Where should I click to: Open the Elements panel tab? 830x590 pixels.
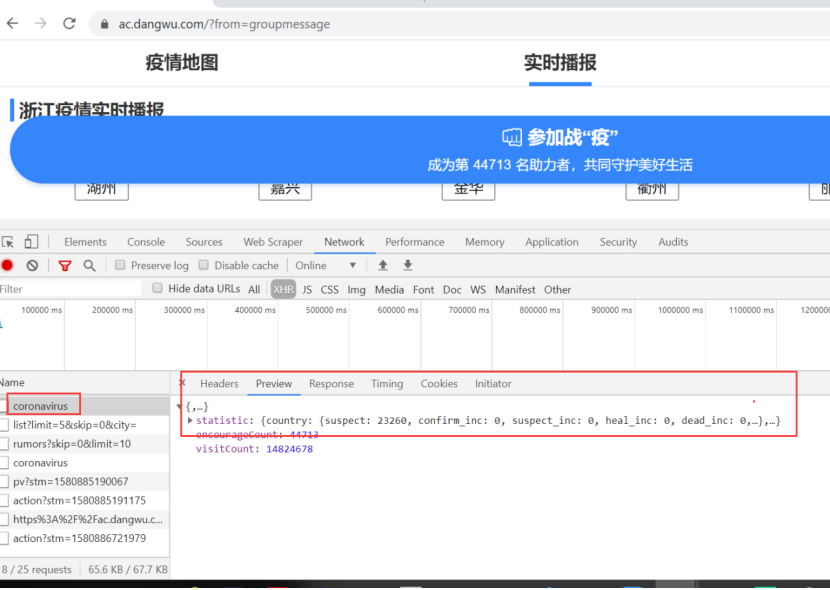[85, 242]
